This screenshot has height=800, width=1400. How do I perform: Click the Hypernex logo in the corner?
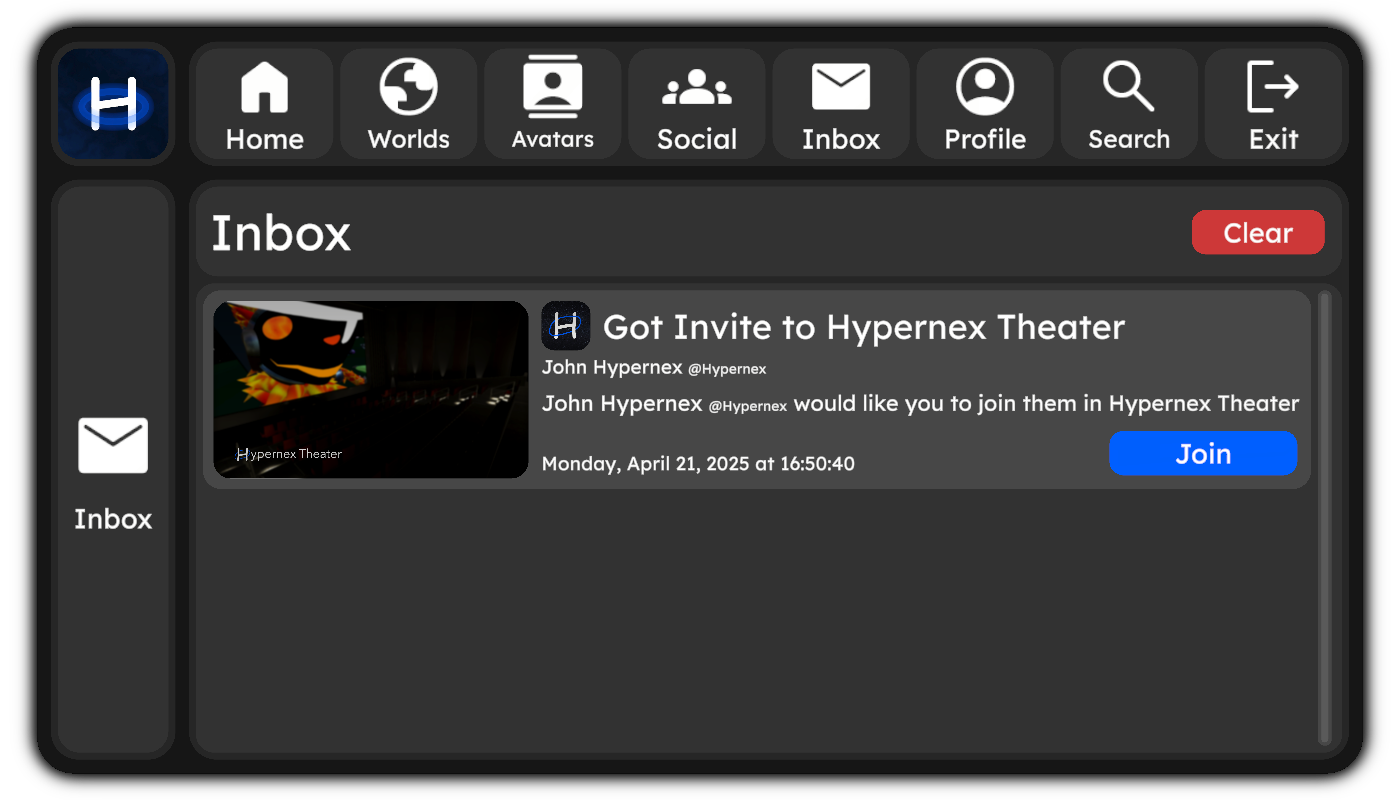113,104
